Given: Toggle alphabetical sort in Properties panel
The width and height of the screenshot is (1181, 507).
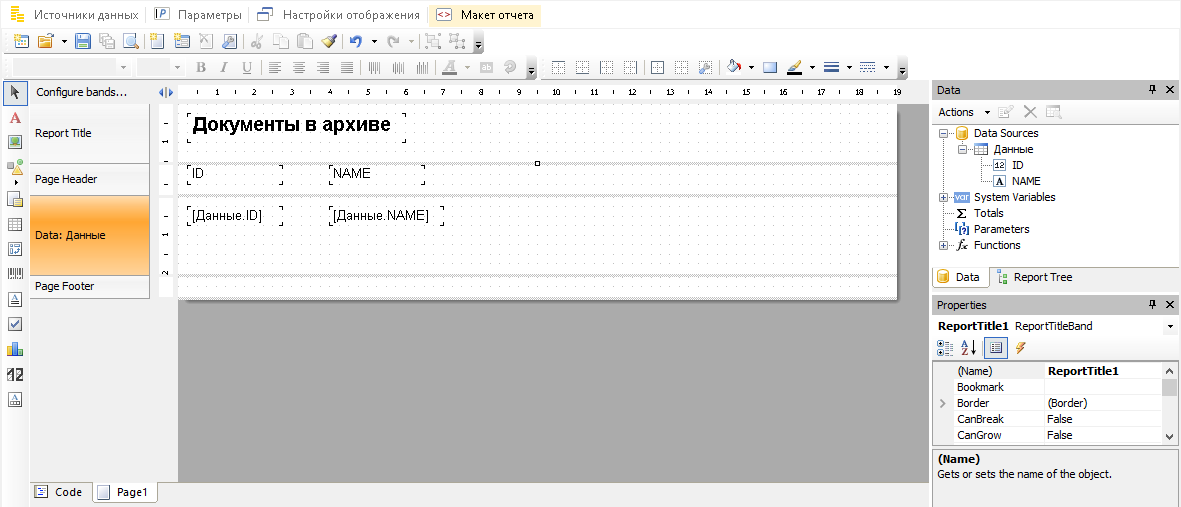Looking at the screenshot, I should pos(969,348).
